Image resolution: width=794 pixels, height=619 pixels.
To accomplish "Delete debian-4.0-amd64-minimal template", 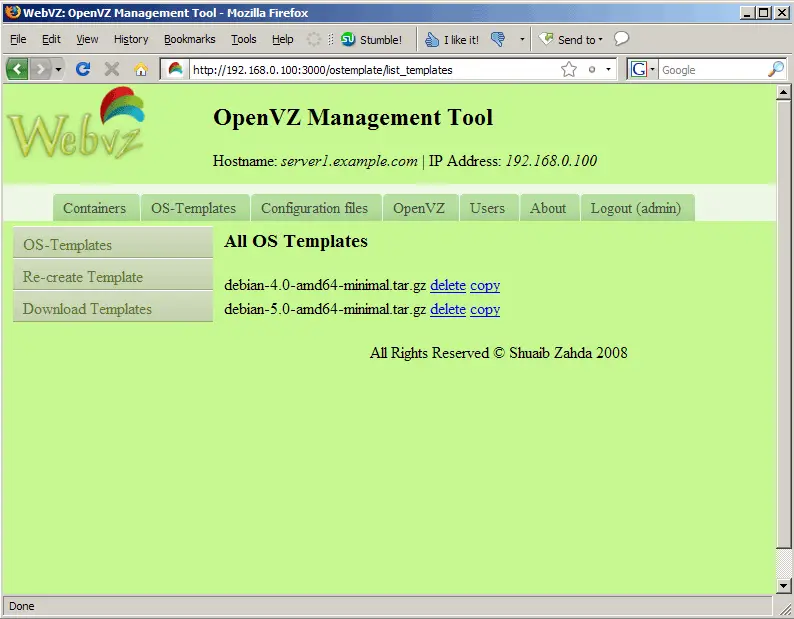I will [448, 285].
